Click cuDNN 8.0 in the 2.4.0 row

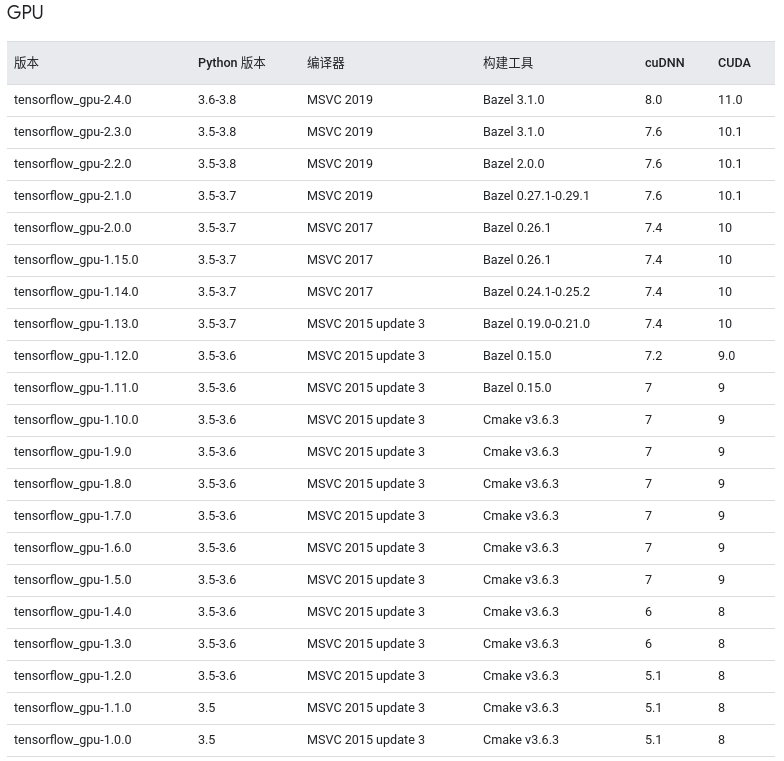[654, 100]
